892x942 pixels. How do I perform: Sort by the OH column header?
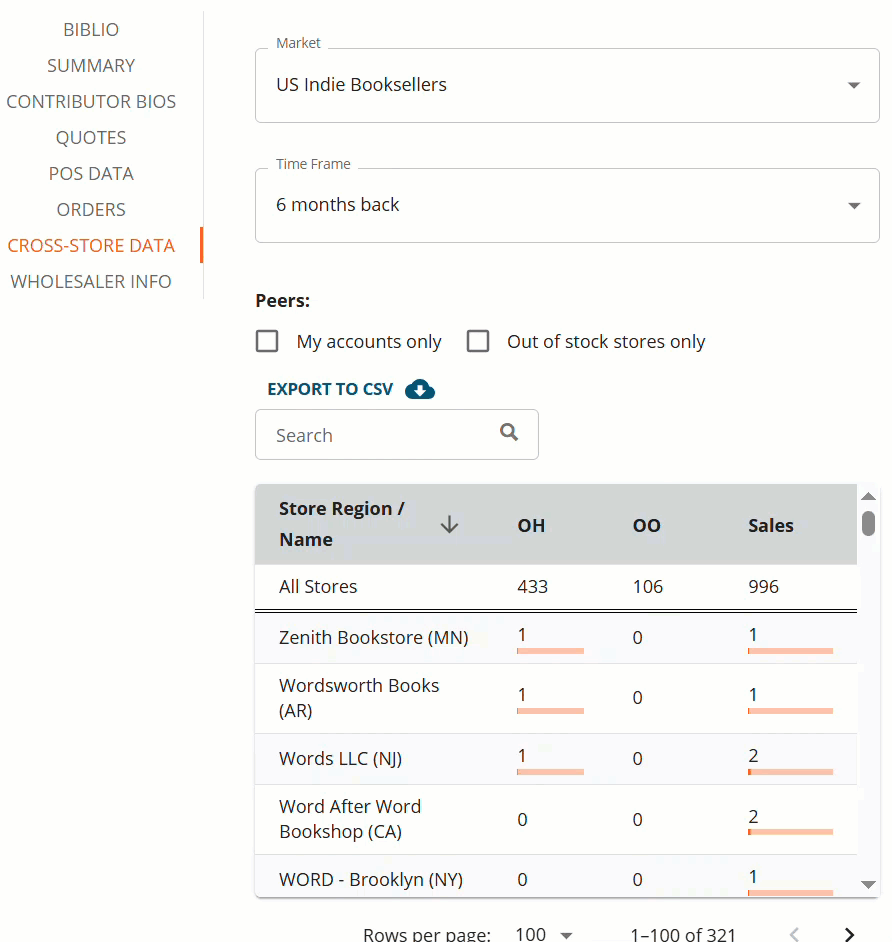pos(531,526)
